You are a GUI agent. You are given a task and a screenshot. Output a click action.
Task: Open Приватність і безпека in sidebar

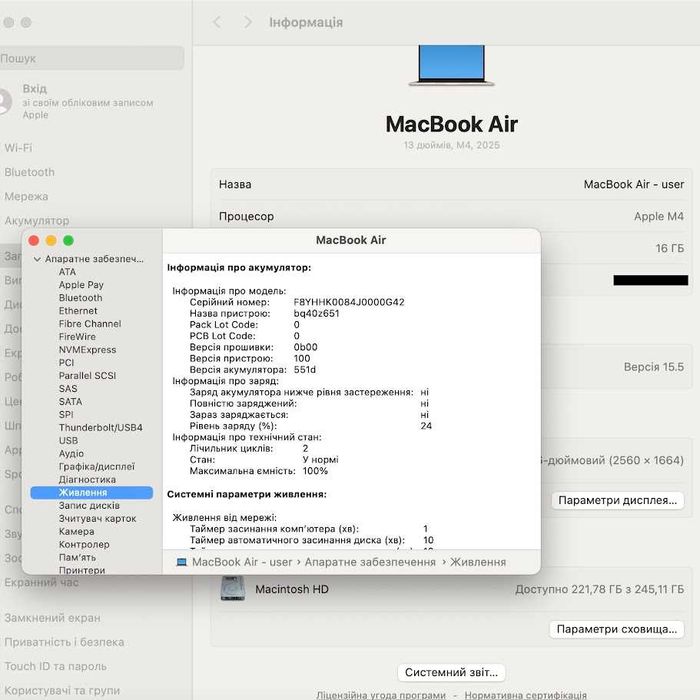click(64, 642)
